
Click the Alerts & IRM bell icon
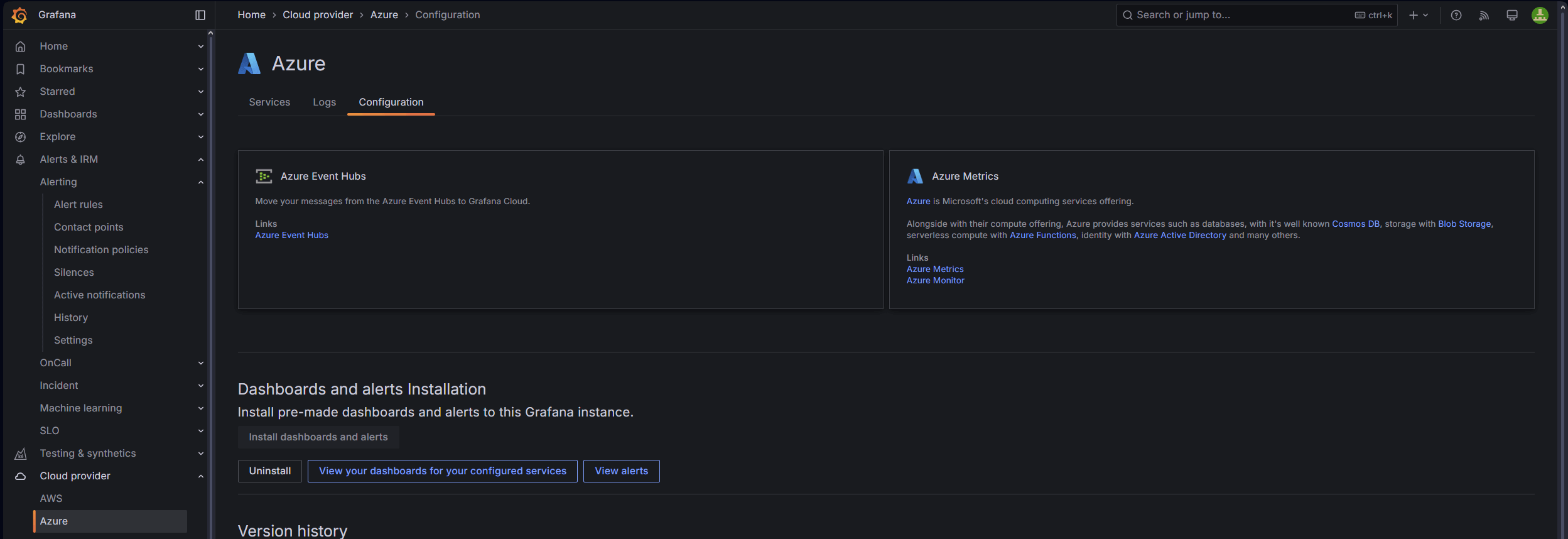pos(21,160)
